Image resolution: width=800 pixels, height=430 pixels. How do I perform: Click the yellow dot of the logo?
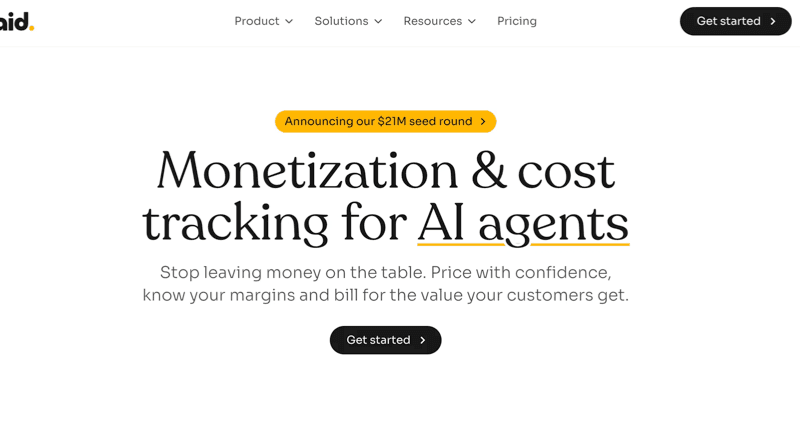[32, 27]
